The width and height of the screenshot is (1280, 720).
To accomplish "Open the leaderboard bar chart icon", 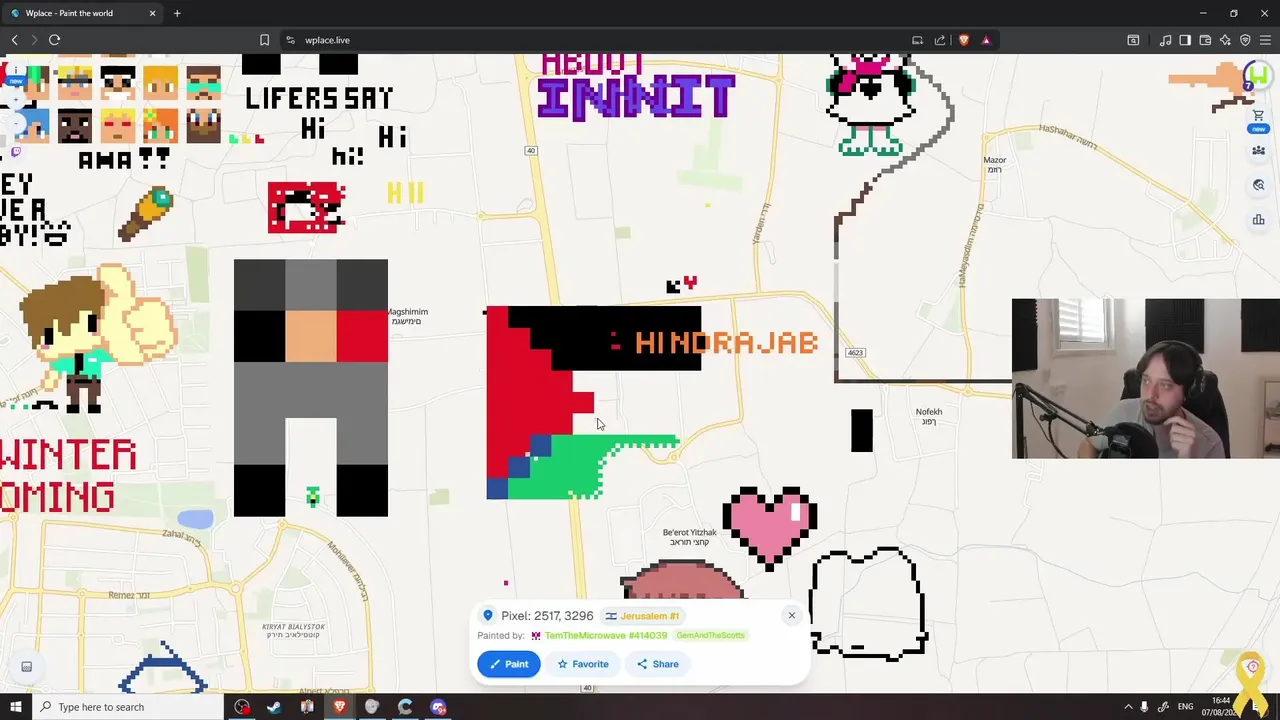I will [x=1258, y=220].
